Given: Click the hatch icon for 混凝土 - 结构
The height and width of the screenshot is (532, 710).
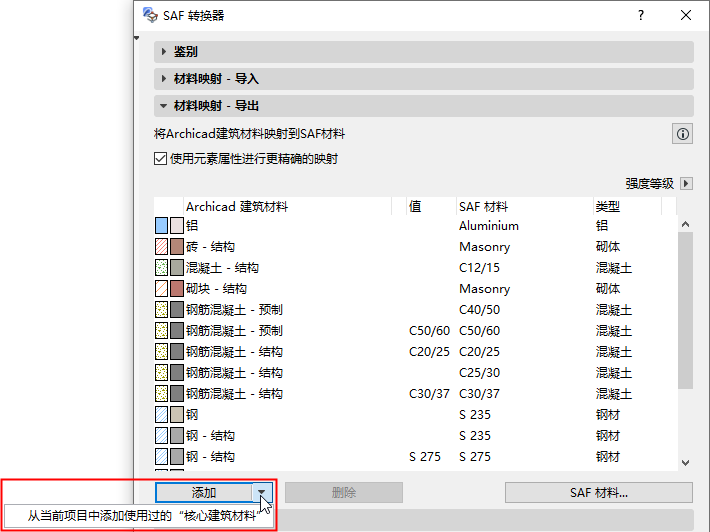Looking at the screenshot, I should point(161,268).
